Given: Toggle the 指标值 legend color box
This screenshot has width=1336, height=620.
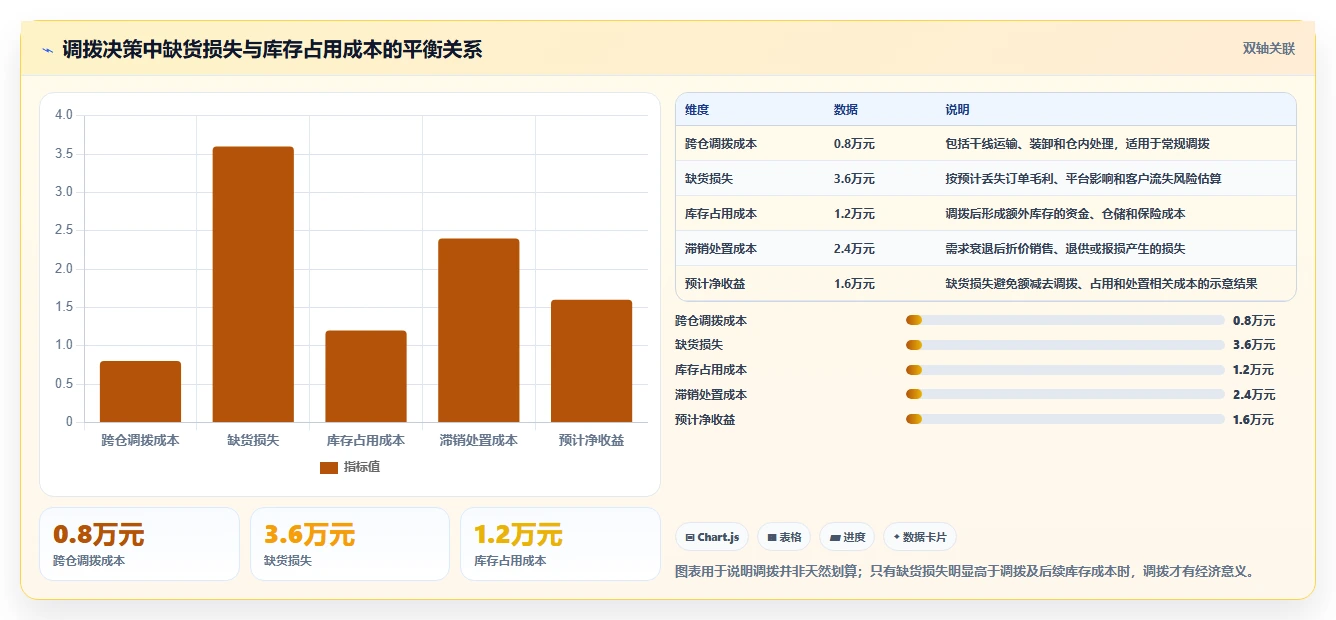Looking at the screenshot, I should pyautogui.click(x=329, y=467).
